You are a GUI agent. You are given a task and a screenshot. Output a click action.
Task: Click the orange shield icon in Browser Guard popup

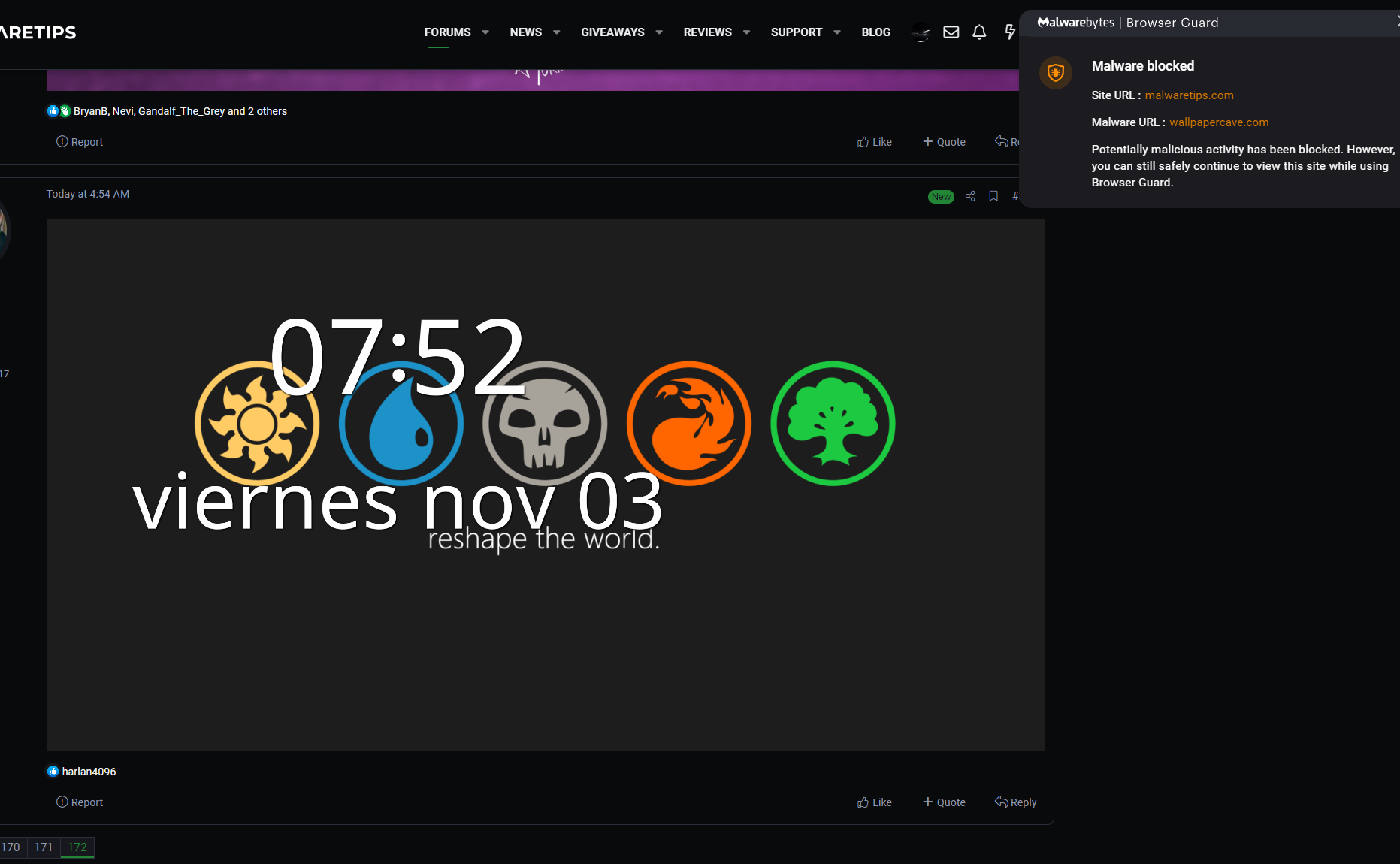click(x=1055, y=73)
